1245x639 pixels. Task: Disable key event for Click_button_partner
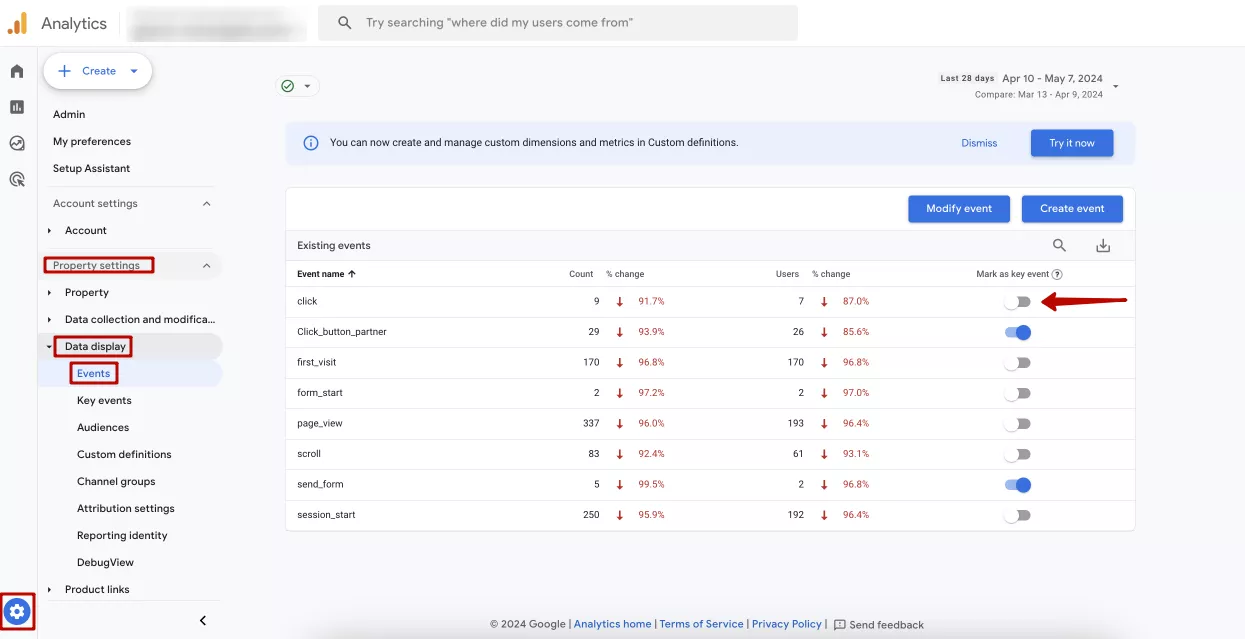click(x=1017, y=332)
